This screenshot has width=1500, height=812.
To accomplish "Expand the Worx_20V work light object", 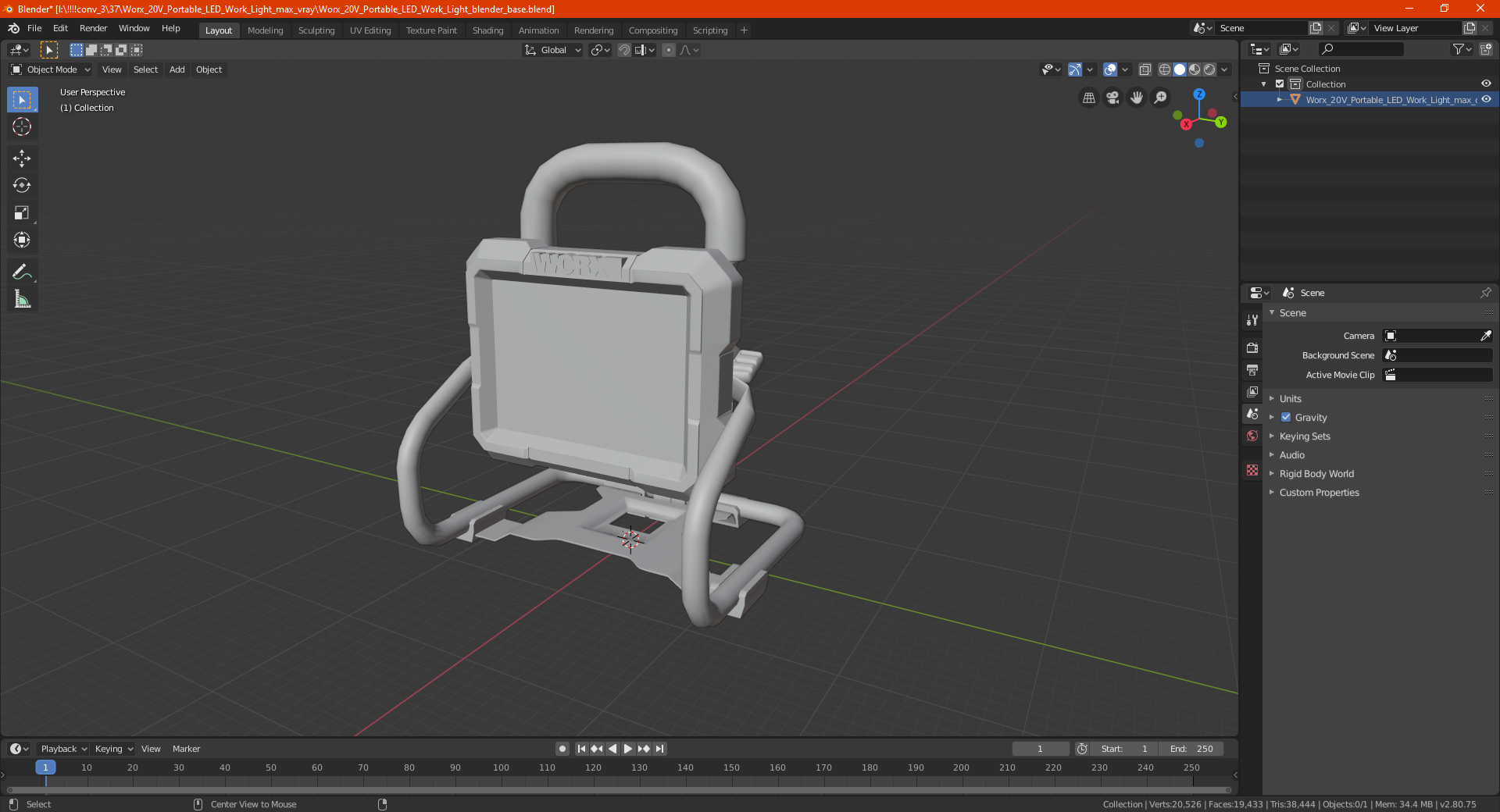I will click(x=1280, y=100).
